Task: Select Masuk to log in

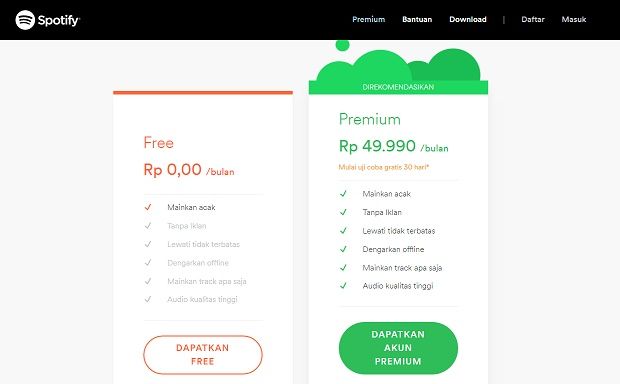Action: point(574,19)
